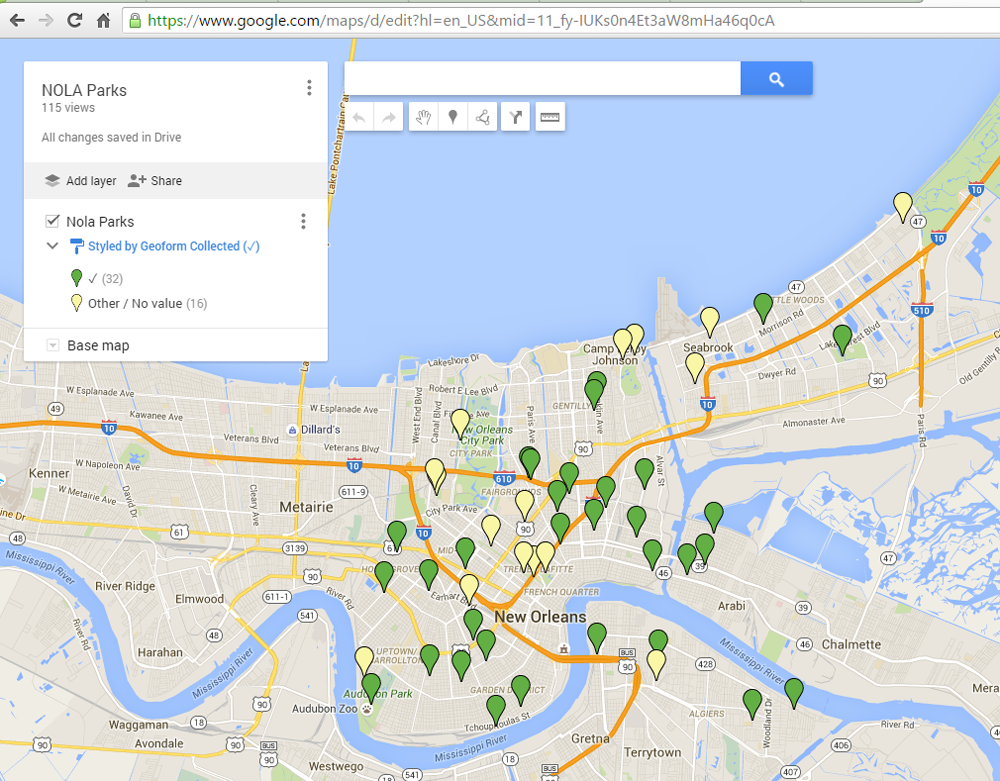1000x781 pixels.
Task: Click the NOLA Parks map title
Action: click(84, 91)
